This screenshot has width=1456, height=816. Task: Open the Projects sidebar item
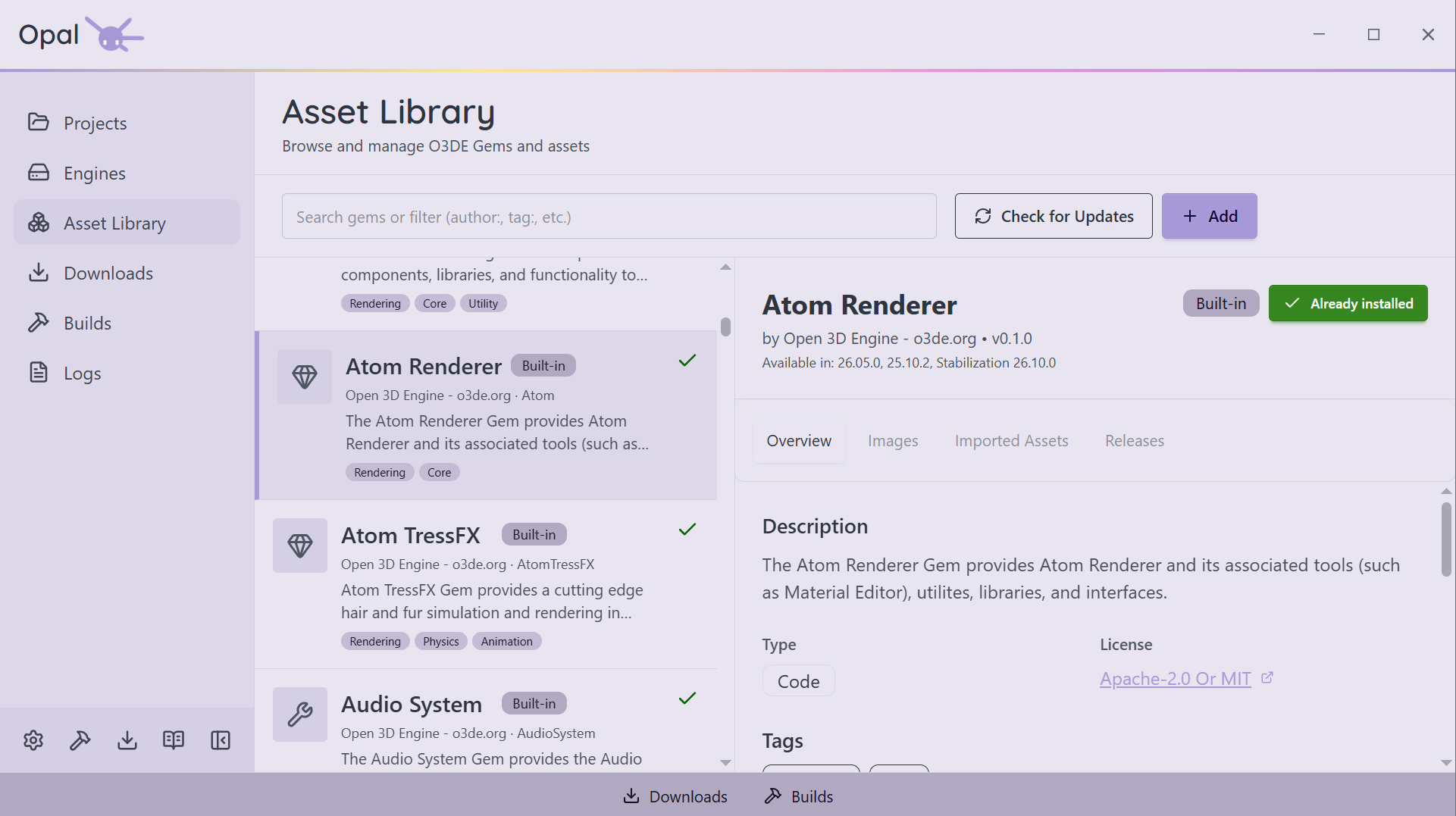pos(127,123)
